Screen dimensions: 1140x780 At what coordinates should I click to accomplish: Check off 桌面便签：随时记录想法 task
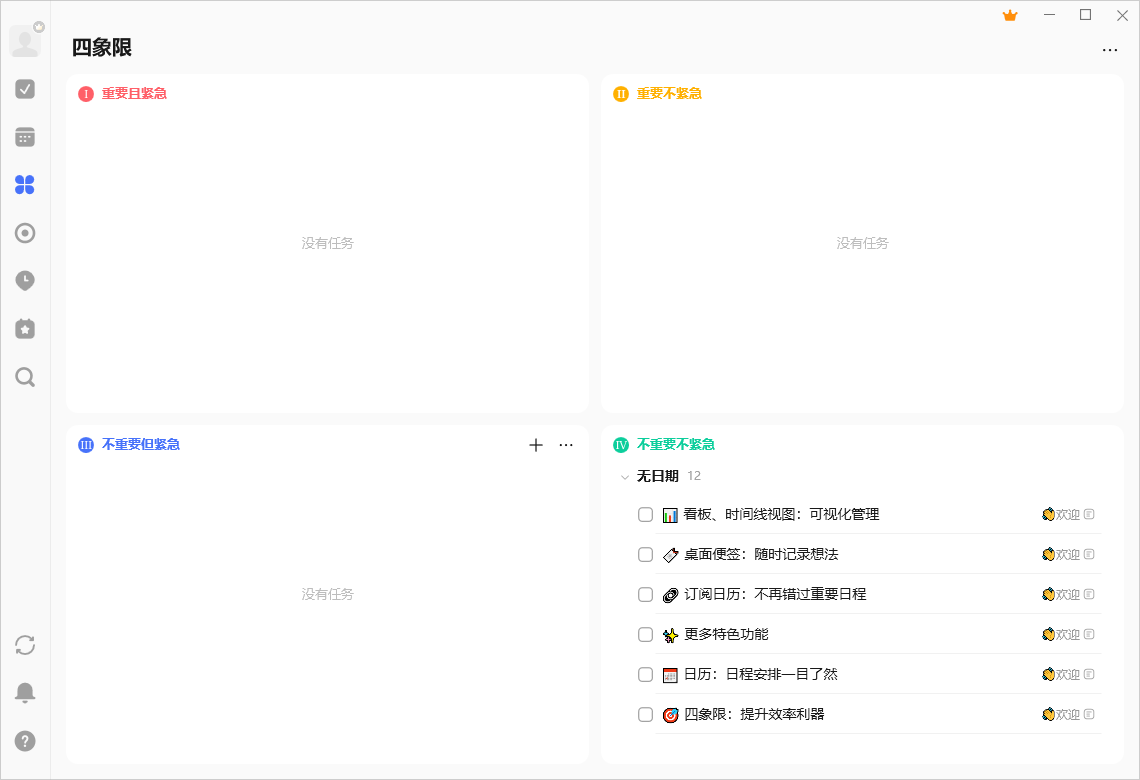[x=646, y=555]
